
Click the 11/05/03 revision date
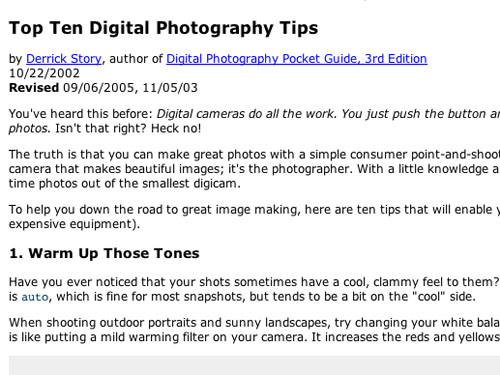click(170, 88)
